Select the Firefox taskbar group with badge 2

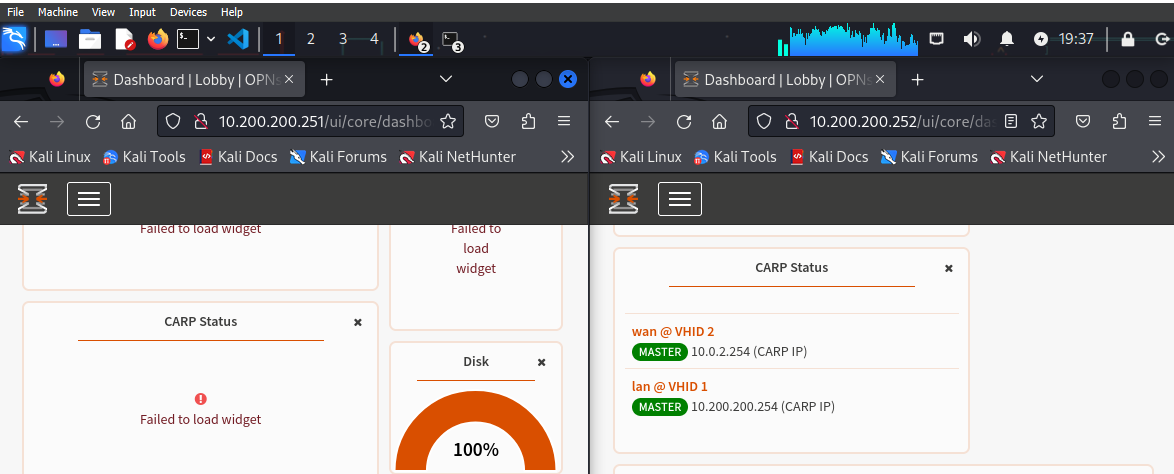pyautogui.click(x=418, y=40)
